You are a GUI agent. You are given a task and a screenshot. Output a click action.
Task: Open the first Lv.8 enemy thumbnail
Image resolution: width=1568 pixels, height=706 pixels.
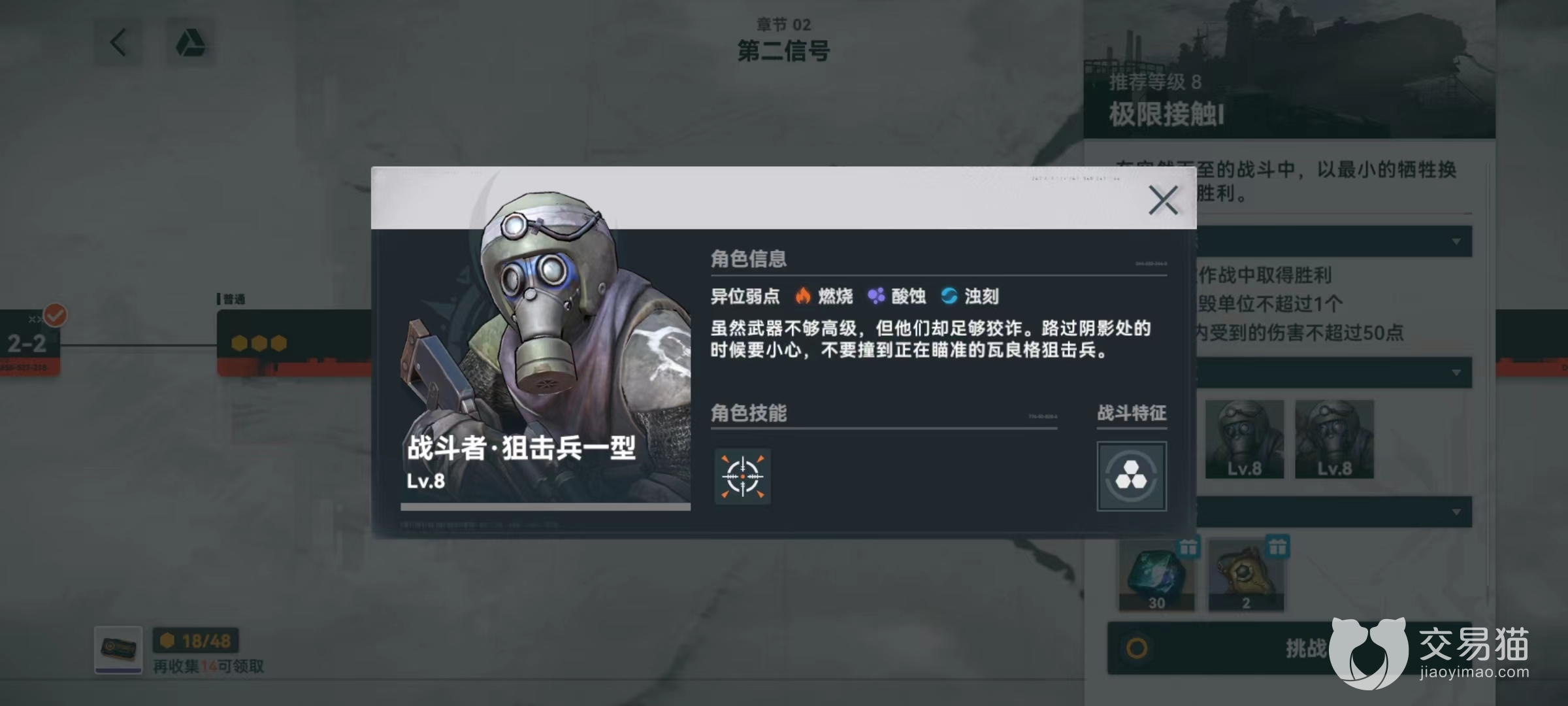(x=1245, y=439)
